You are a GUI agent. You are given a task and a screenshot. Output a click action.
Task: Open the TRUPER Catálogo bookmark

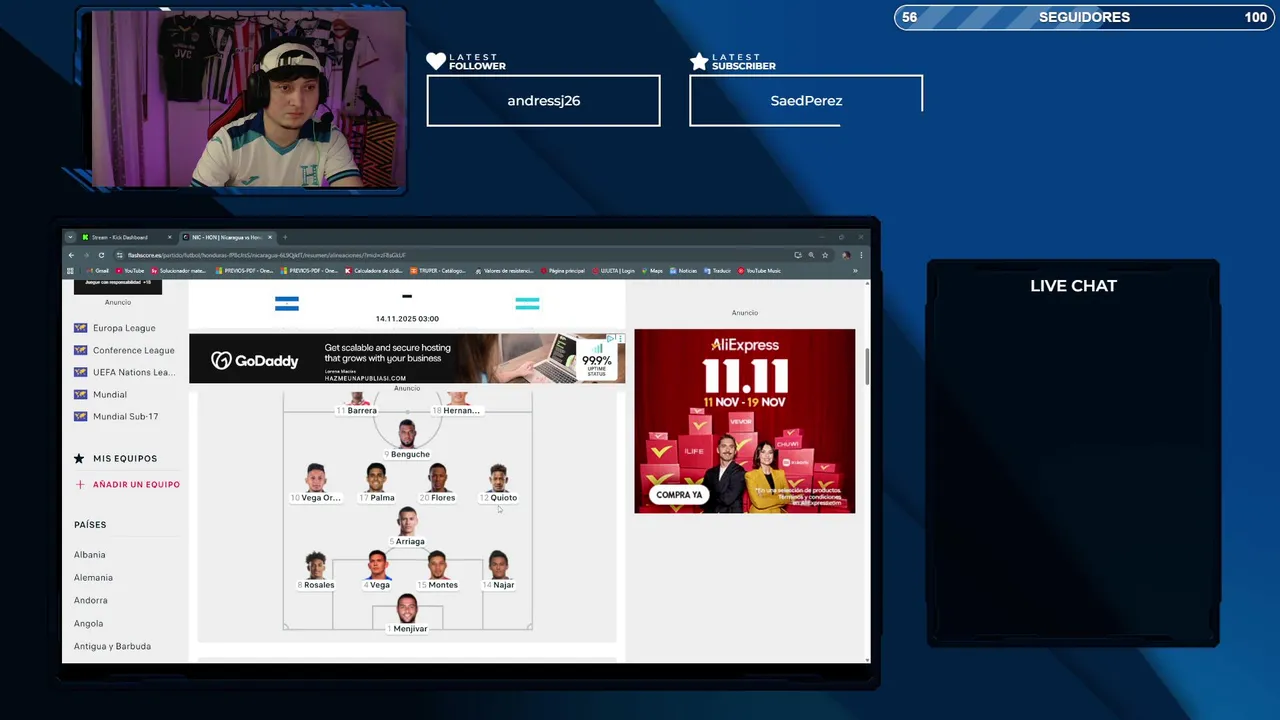438,271
